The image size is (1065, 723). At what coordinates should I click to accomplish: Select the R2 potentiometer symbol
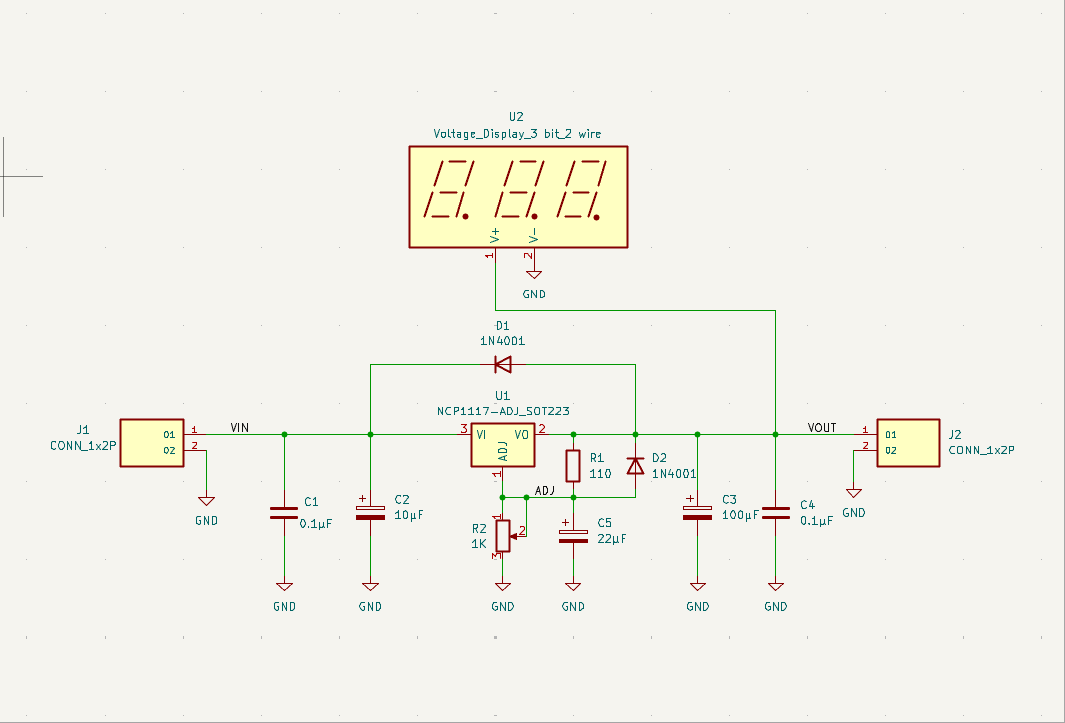point(503,535)
